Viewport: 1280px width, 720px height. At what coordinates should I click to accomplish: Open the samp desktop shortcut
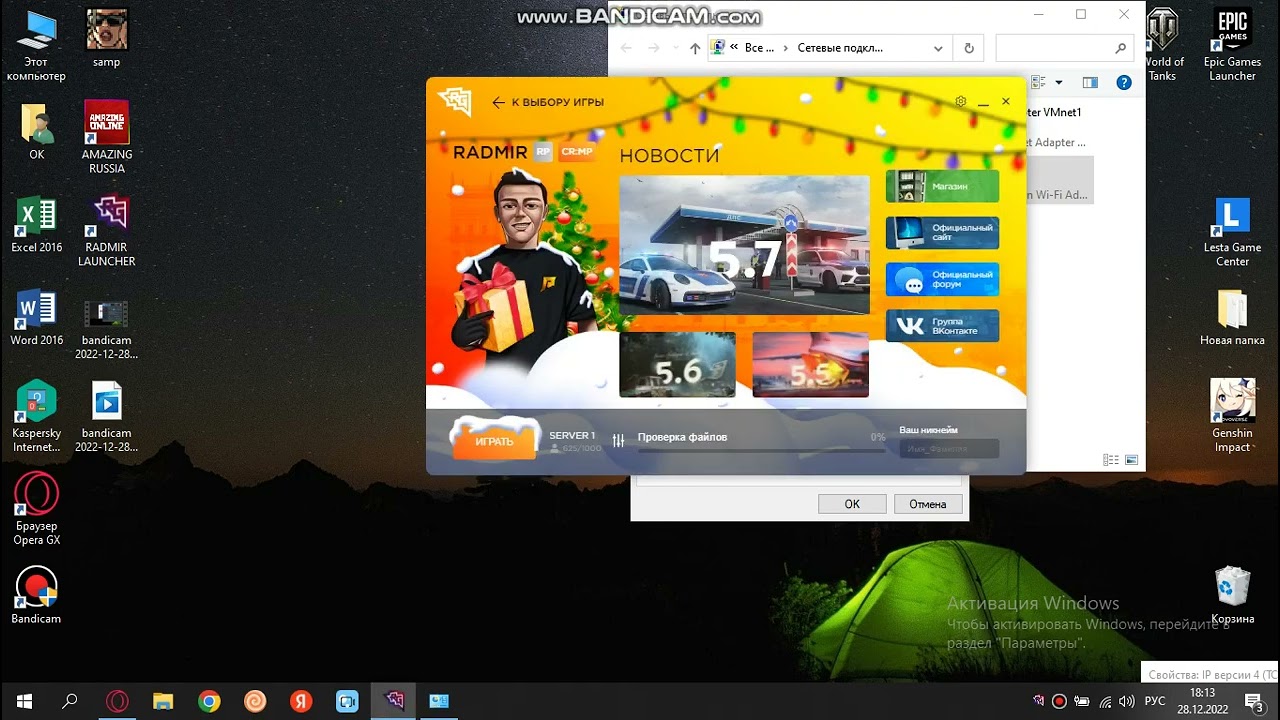click(x=107, y=40)
